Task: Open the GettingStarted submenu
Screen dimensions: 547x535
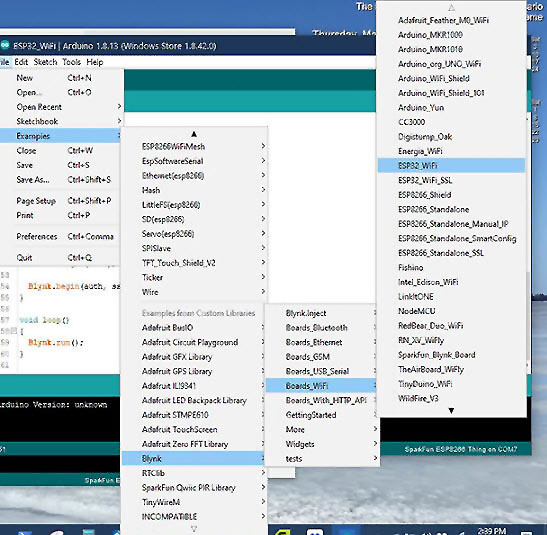Action: pyautogui.click(x=322, y=415)
